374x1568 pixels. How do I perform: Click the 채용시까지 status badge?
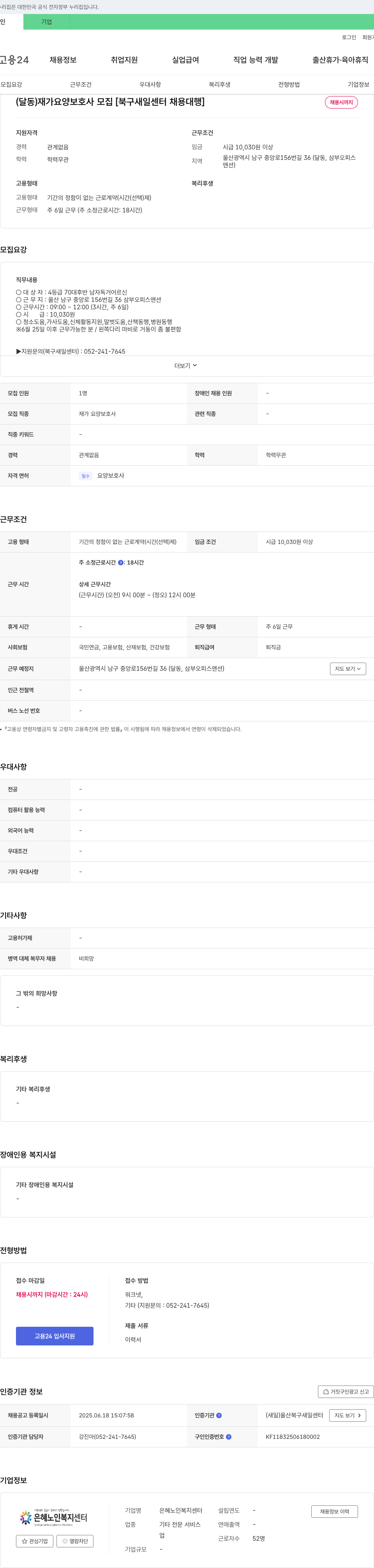(x=341, y=102)
